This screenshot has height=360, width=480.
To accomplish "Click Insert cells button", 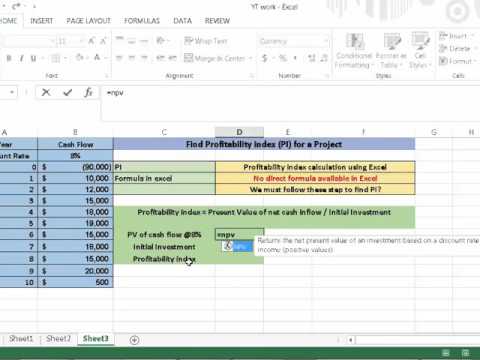I will tap(454, 36).
